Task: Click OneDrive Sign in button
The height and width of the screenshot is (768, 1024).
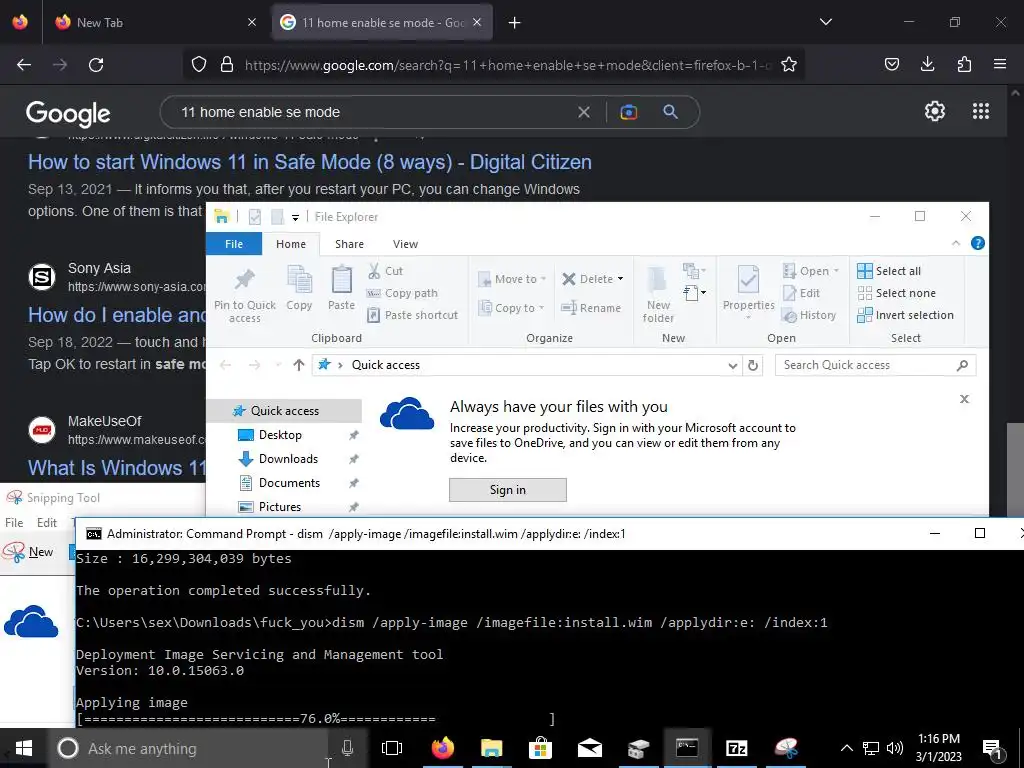Action: pyautogui.click(x=507, y=490)
